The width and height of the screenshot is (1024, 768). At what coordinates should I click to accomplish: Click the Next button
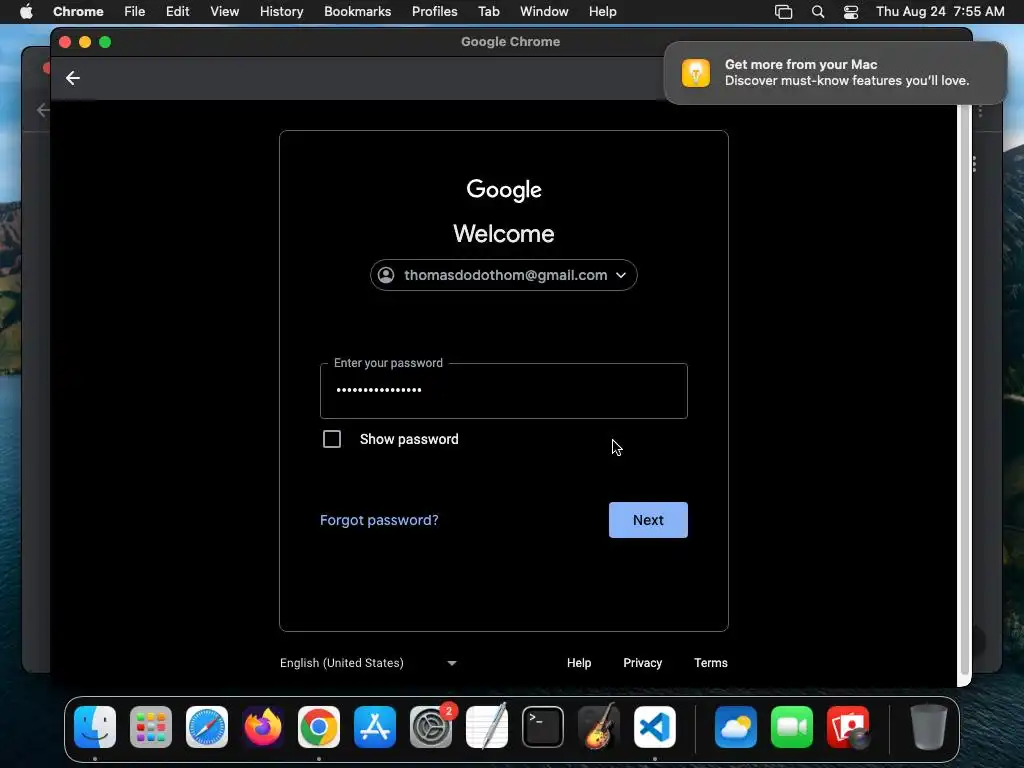click(648, 520)
